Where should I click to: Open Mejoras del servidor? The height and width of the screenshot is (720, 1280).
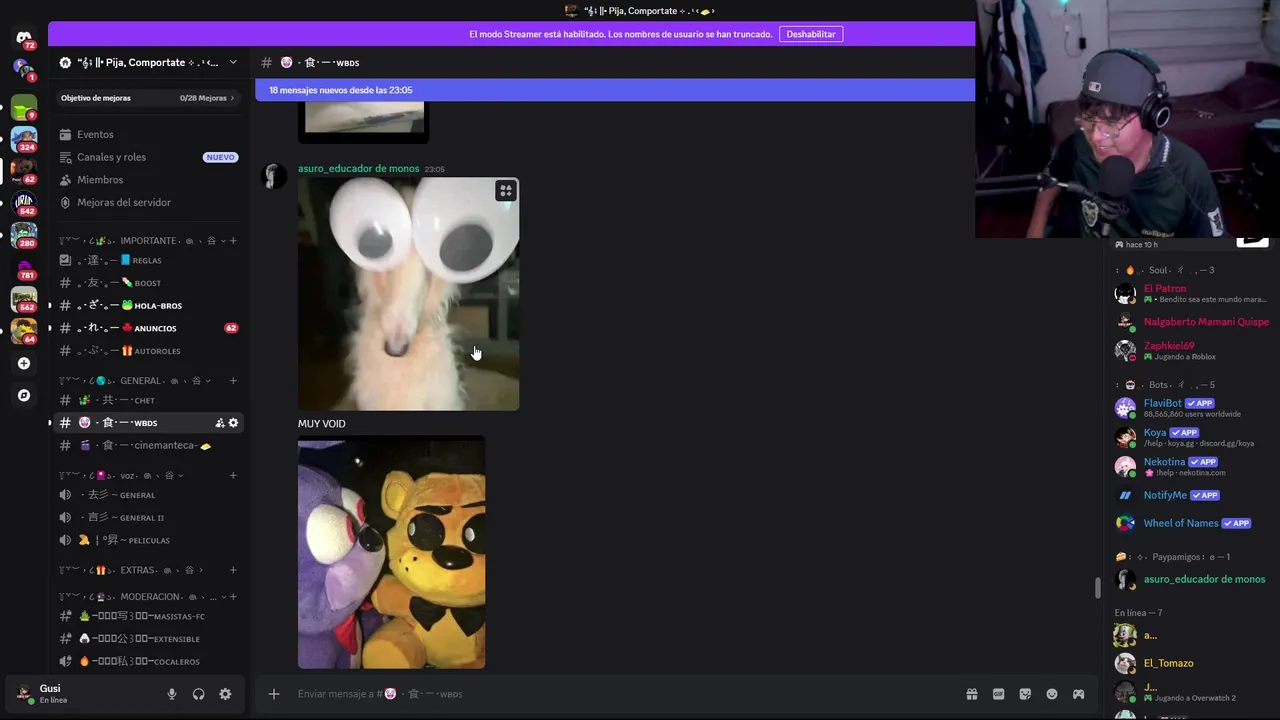point(148,202)
